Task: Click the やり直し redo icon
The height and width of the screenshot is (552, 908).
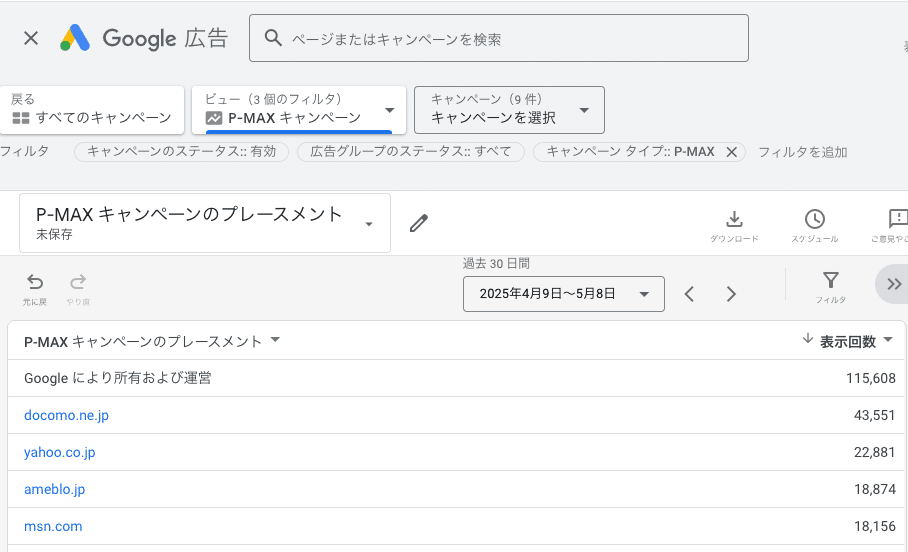Action: (x=78, y=282)
